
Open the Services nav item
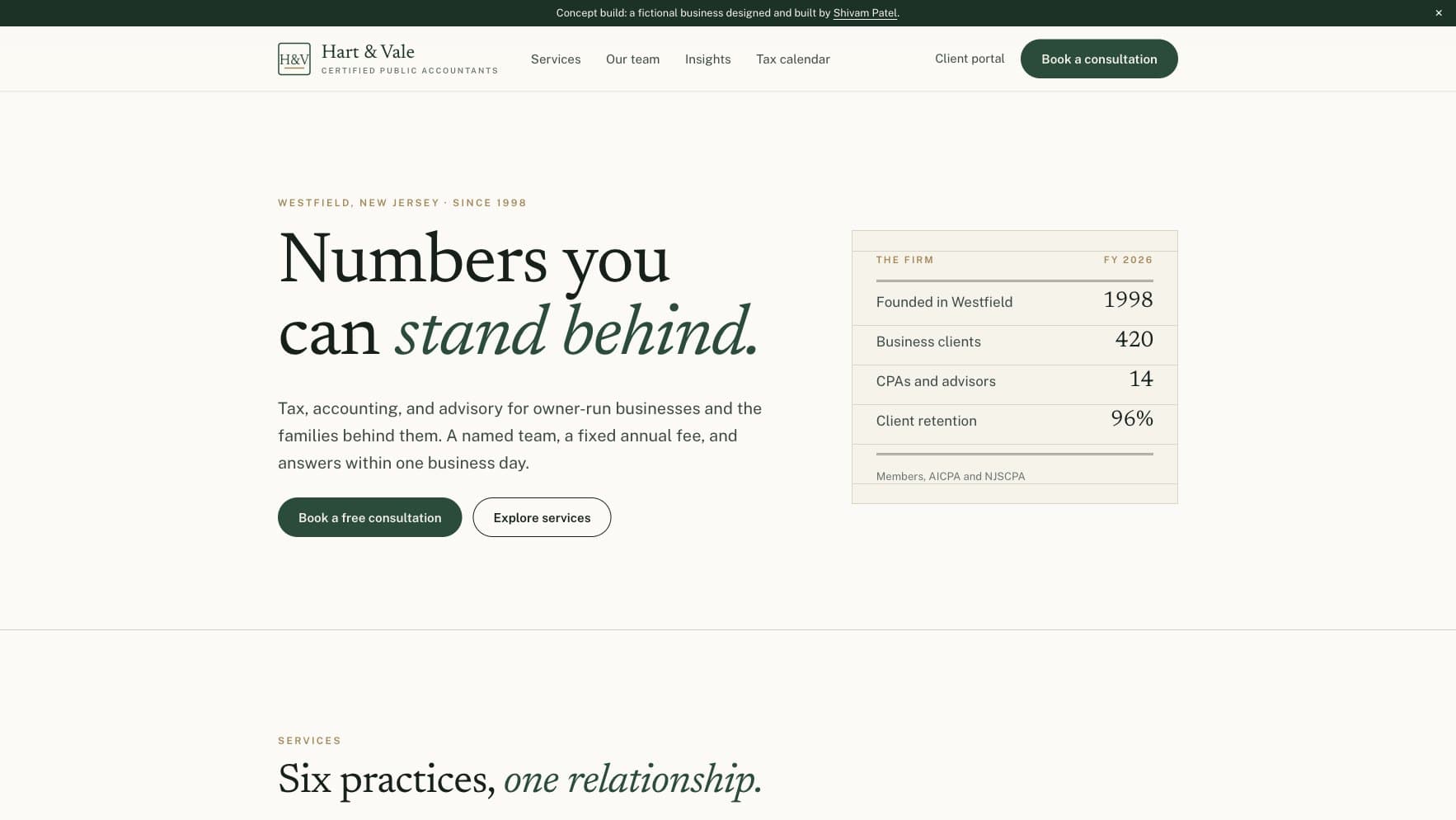[556, 59]
